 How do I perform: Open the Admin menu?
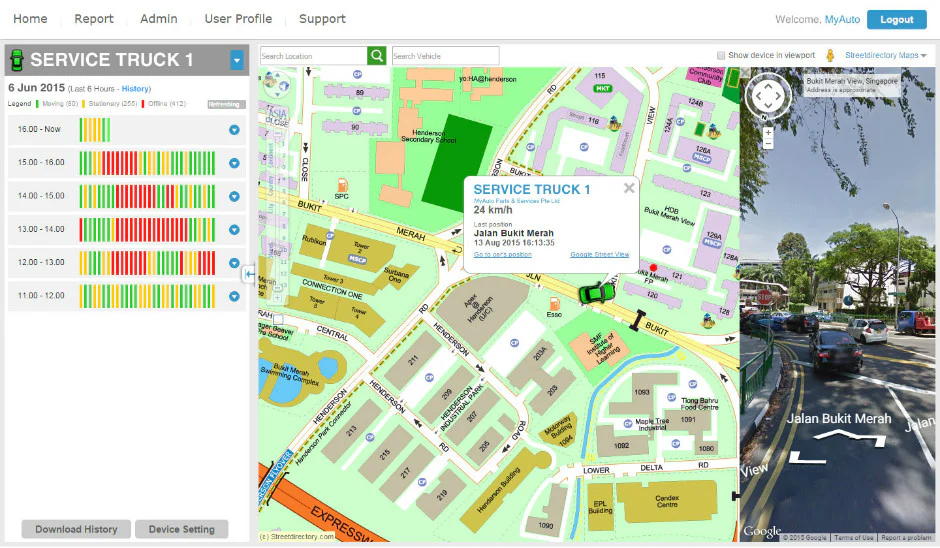[158, 19]
